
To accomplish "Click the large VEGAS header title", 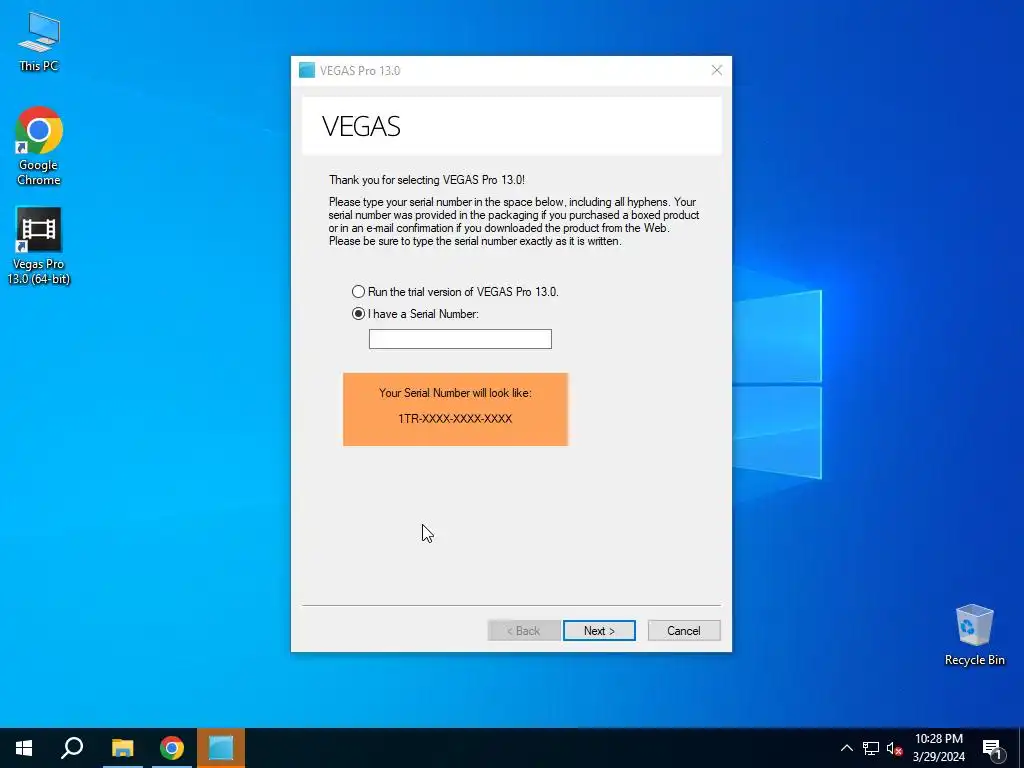I will tap(361, 126).
